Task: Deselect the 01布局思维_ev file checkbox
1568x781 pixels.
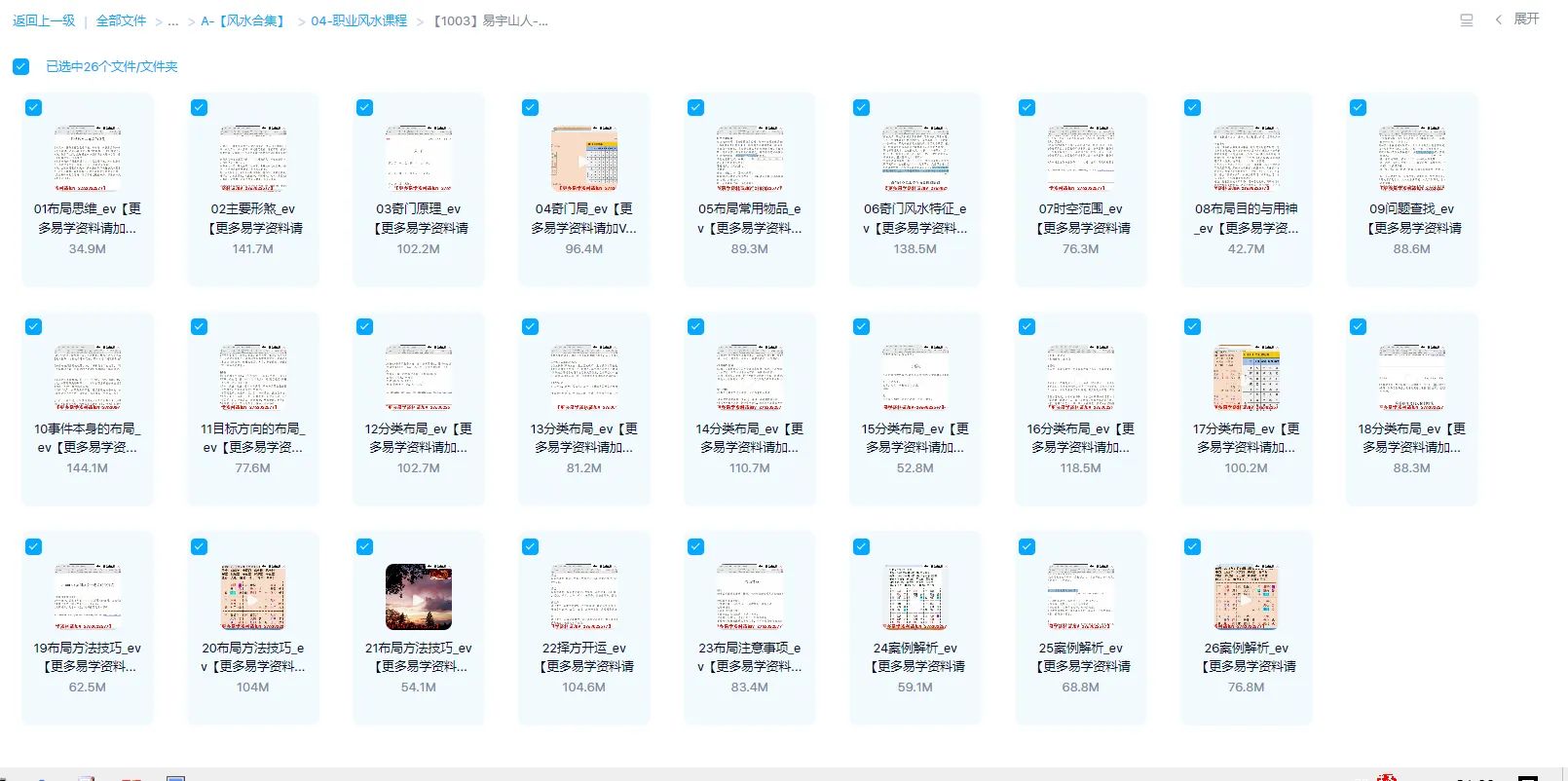Action: 34,108
